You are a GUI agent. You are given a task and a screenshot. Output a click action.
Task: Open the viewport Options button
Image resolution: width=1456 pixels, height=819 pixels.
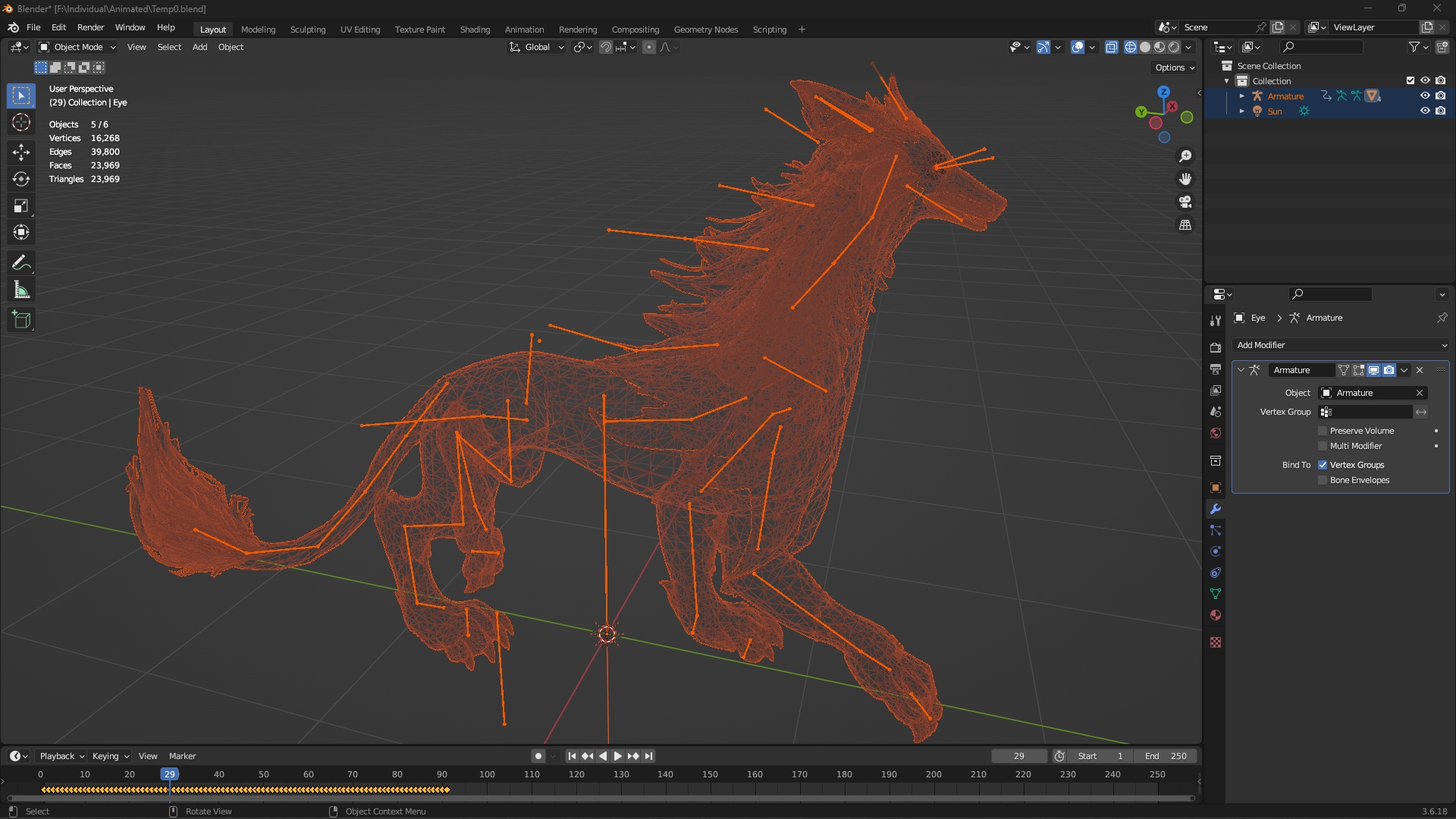point(1174,67)
